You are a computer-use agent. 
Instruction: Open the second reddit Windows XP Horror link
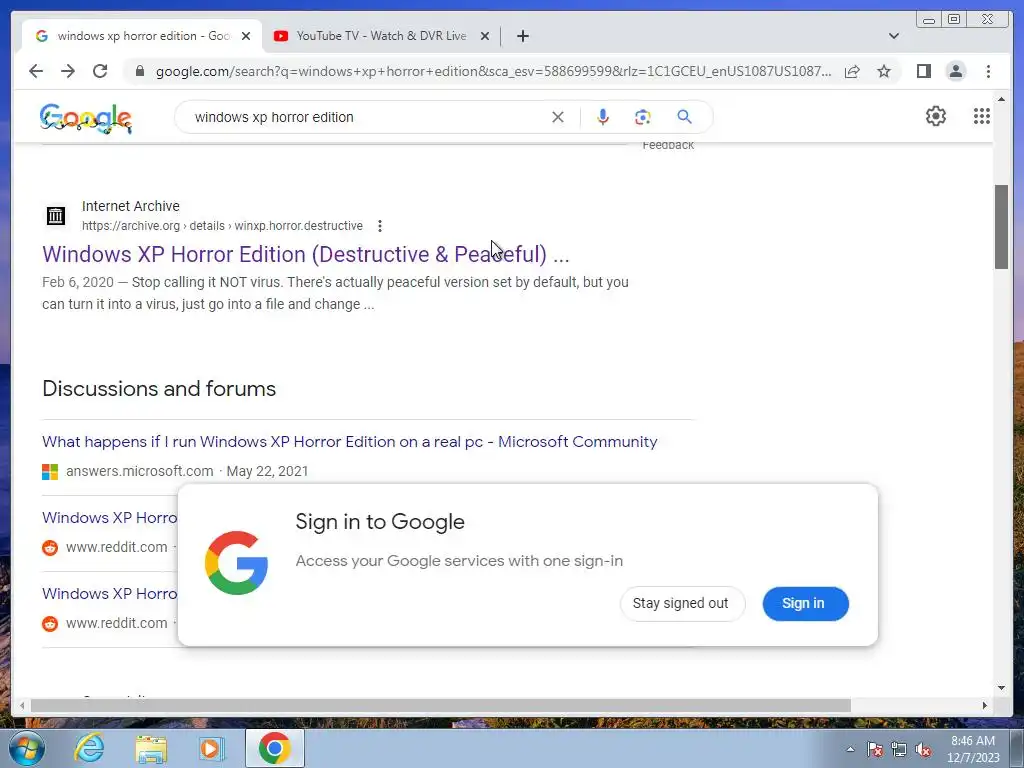click(109, 594)
